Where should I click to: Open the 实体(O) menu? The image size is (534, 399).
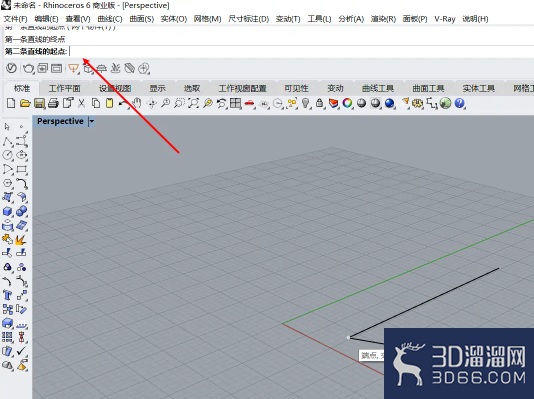click(x=174, y=19)
